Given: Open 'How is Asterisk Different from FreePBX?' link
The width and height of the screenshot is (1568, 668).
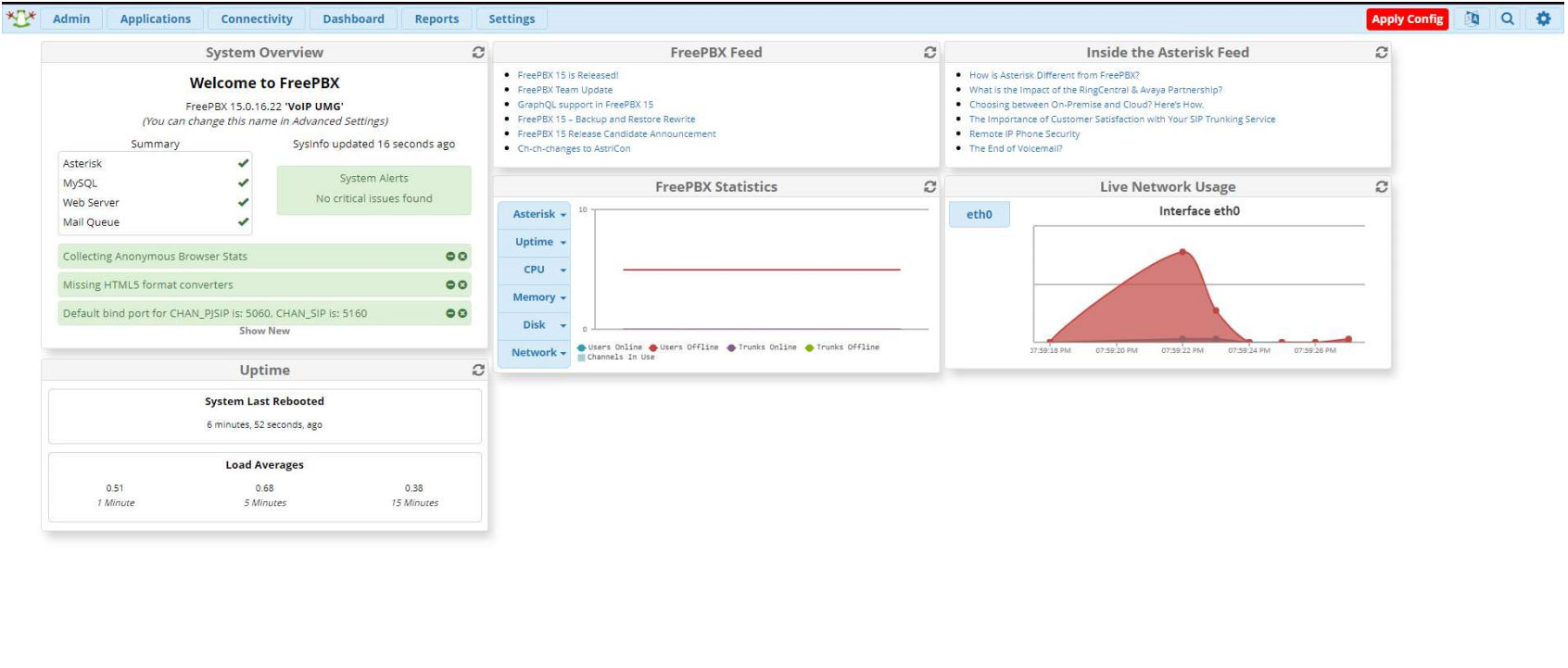Looking at the screenshot, I should [x=1054, y=75].
